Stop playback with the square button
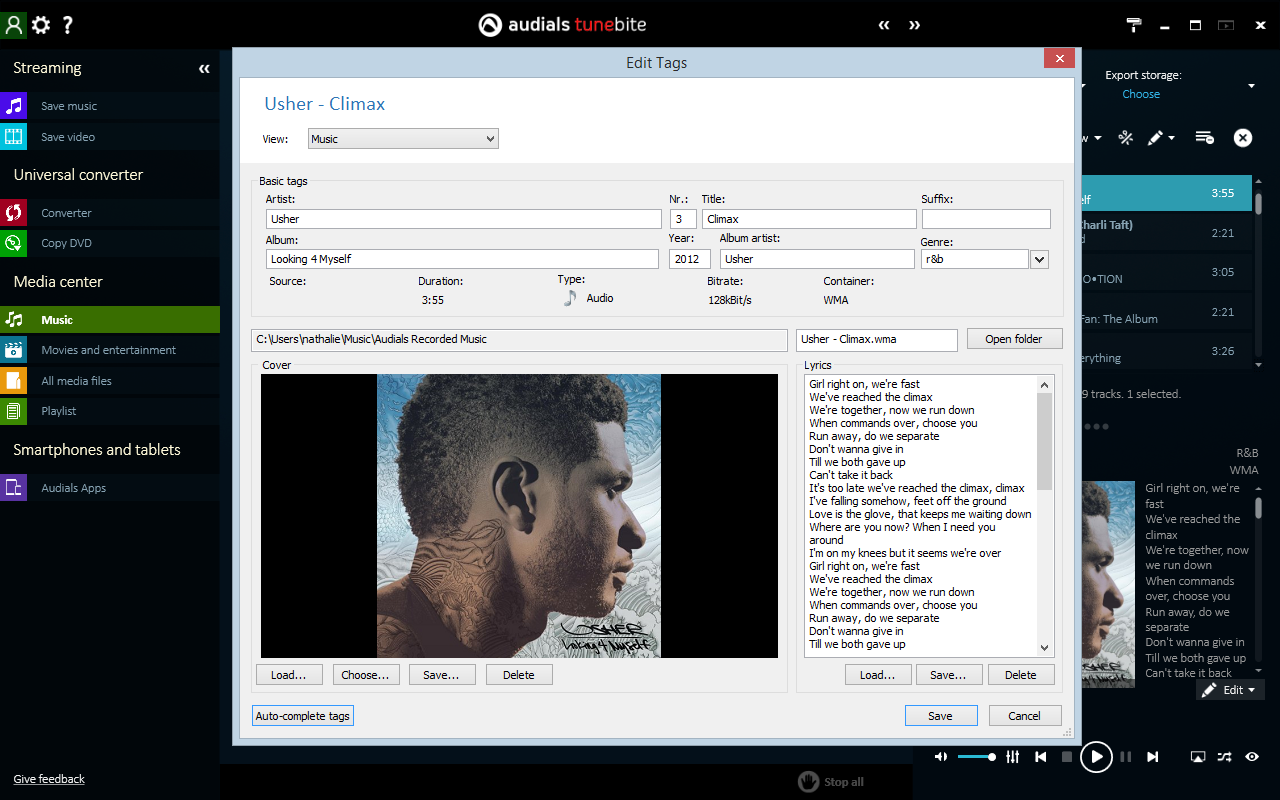Viewport: 1280px width, 800px height. coord(1067,757)
